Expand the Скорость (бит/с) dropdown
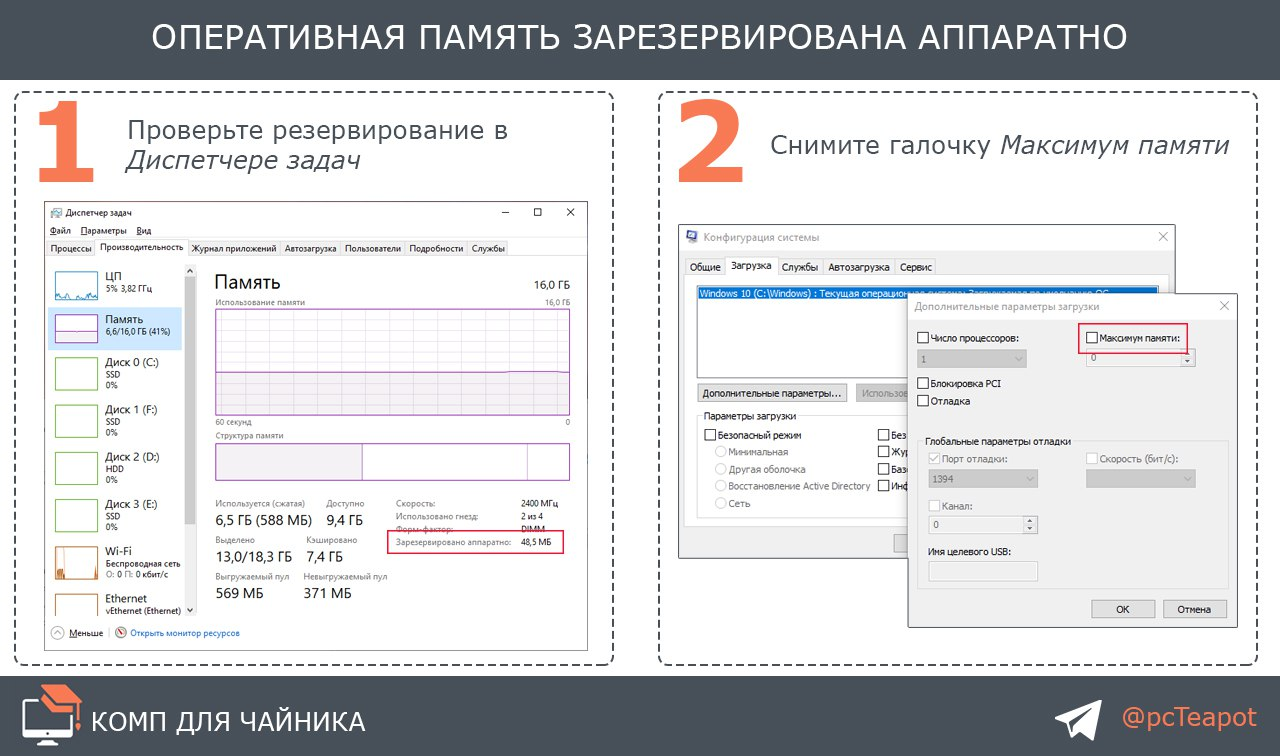The width and height of the screenshot is (1280, 756). pyautogui.click(x=1141, y=479)
